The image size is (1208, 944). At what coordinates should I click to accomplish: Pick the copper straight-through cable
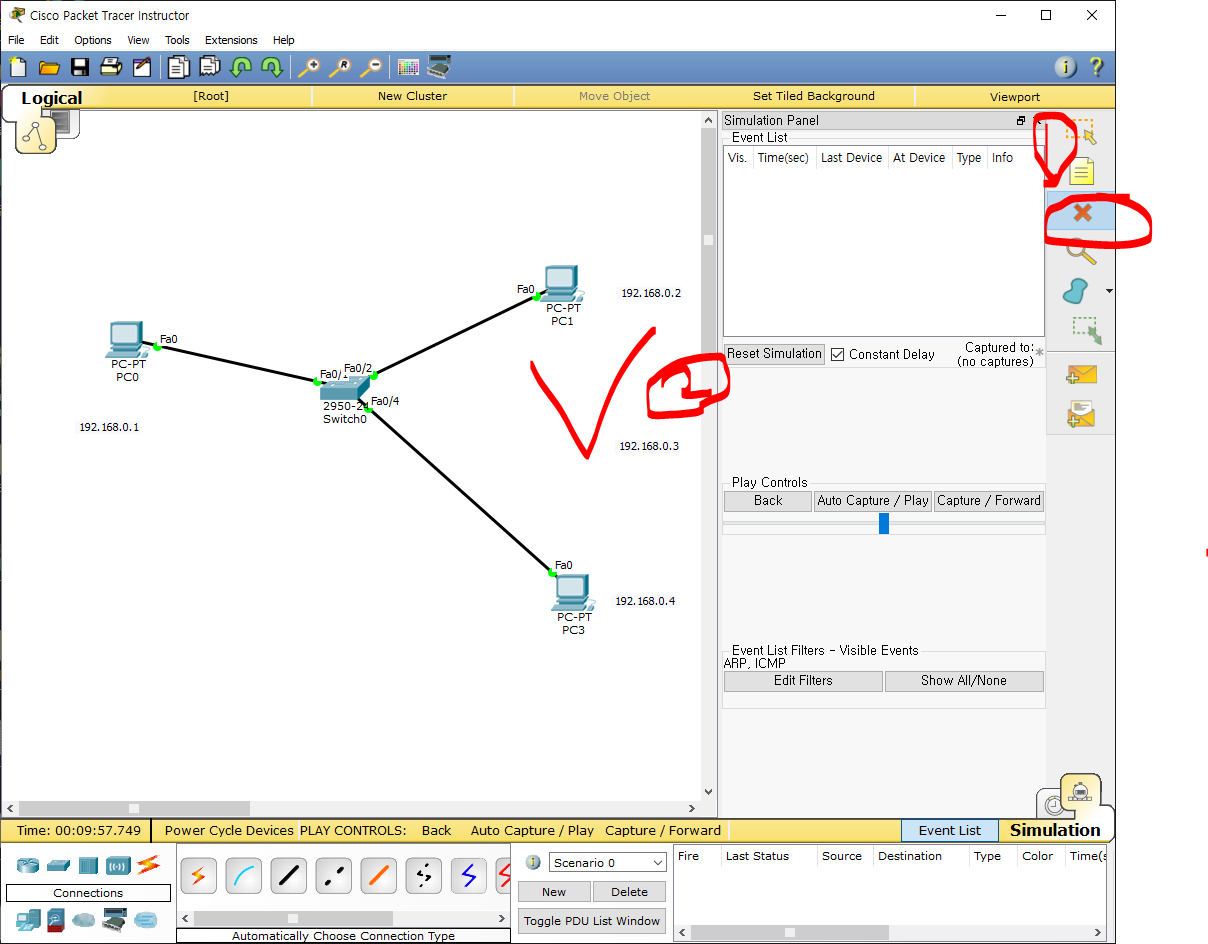288,876
